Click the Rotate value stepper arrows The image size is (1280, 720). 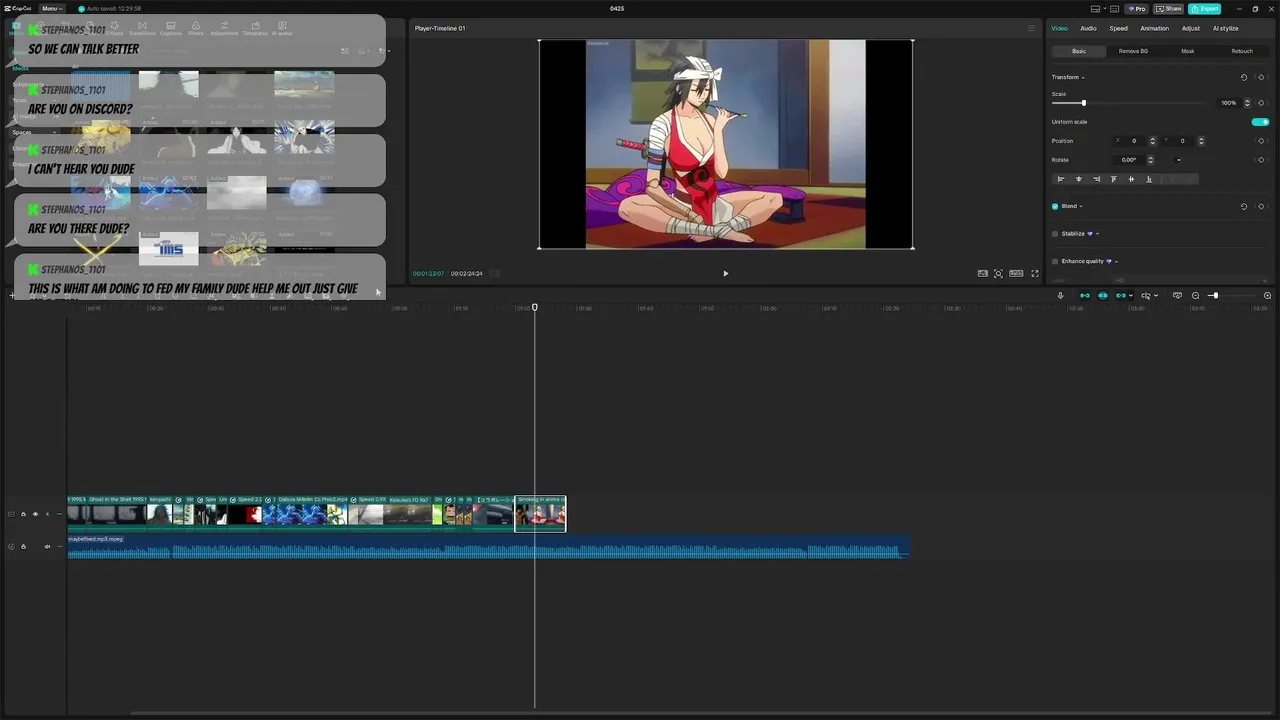tap(1150, 160)
